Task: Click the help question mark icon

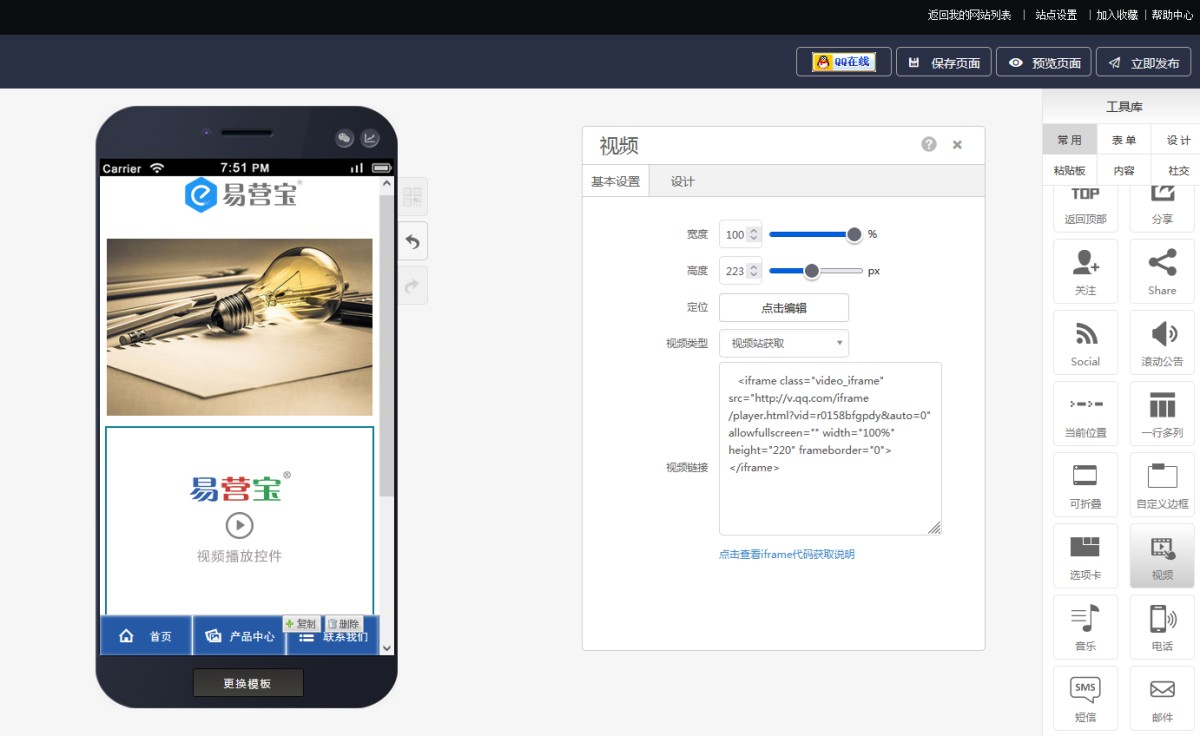Action: [x=929, y=144]
